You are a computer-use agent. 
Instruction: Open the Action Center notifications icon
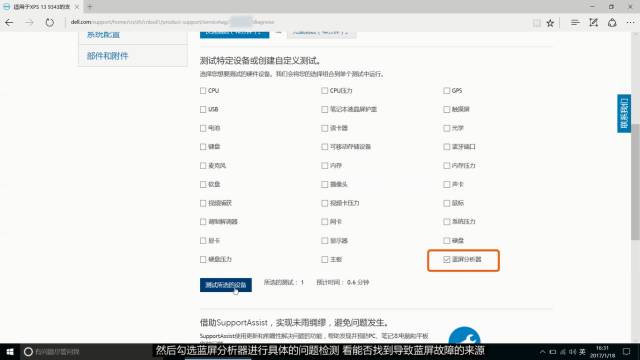click(x=627, y=351)
